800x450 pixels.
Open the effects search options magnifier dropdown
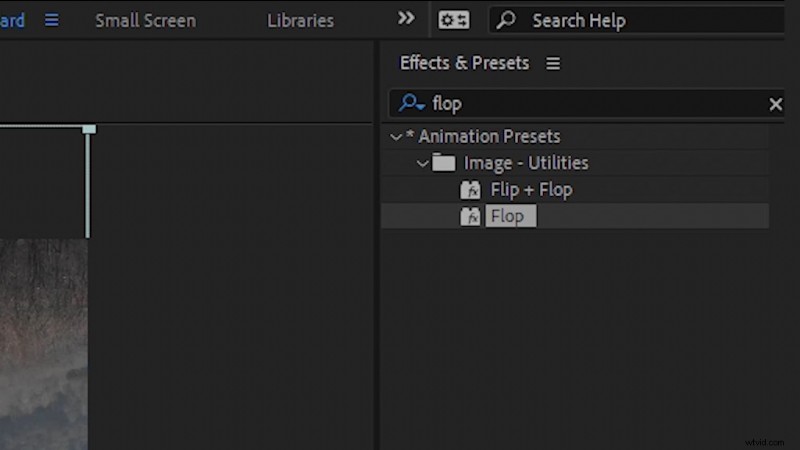tap(411, 103)
